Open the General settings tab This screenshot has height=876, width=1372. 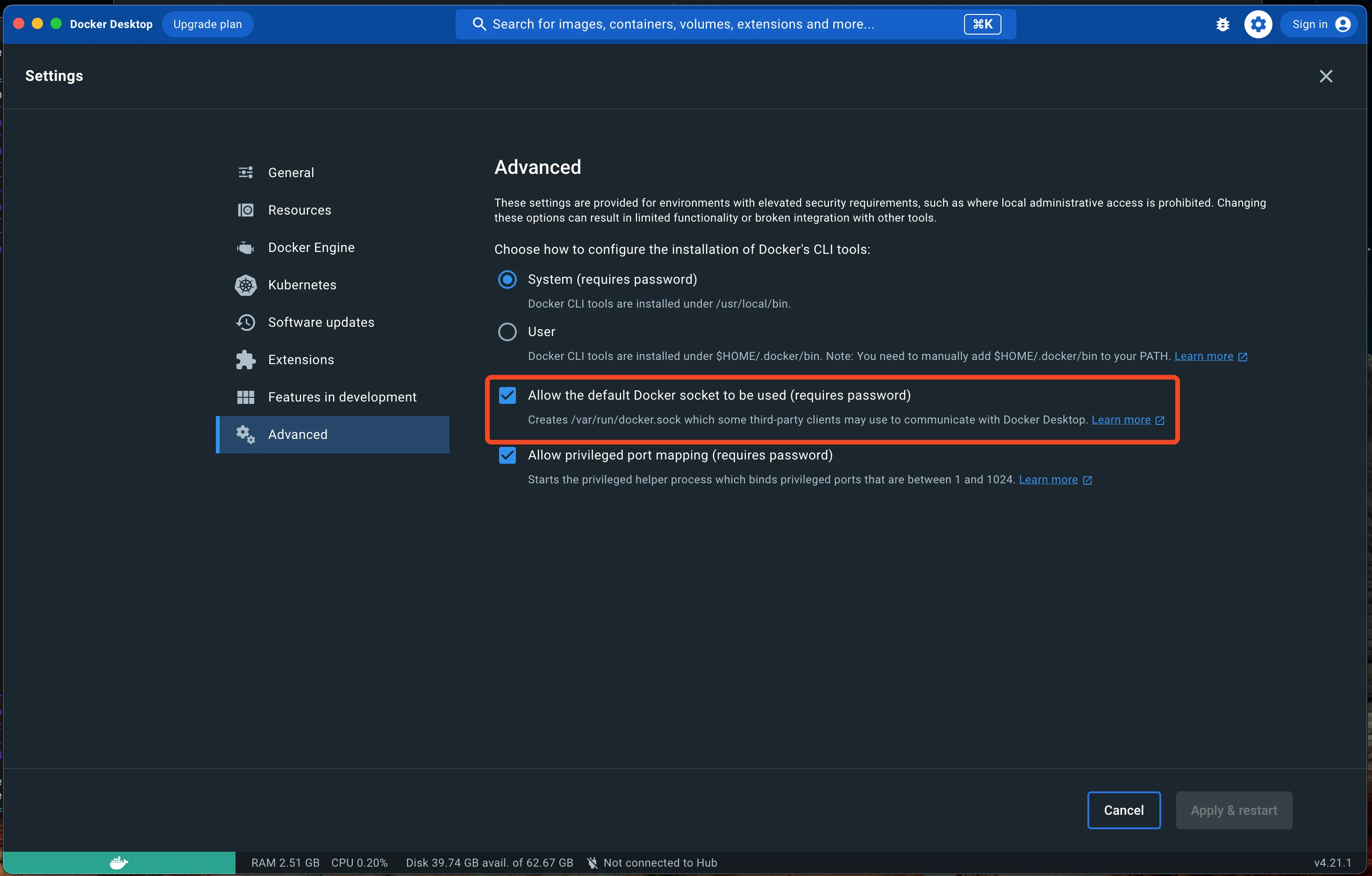[291, 172]
